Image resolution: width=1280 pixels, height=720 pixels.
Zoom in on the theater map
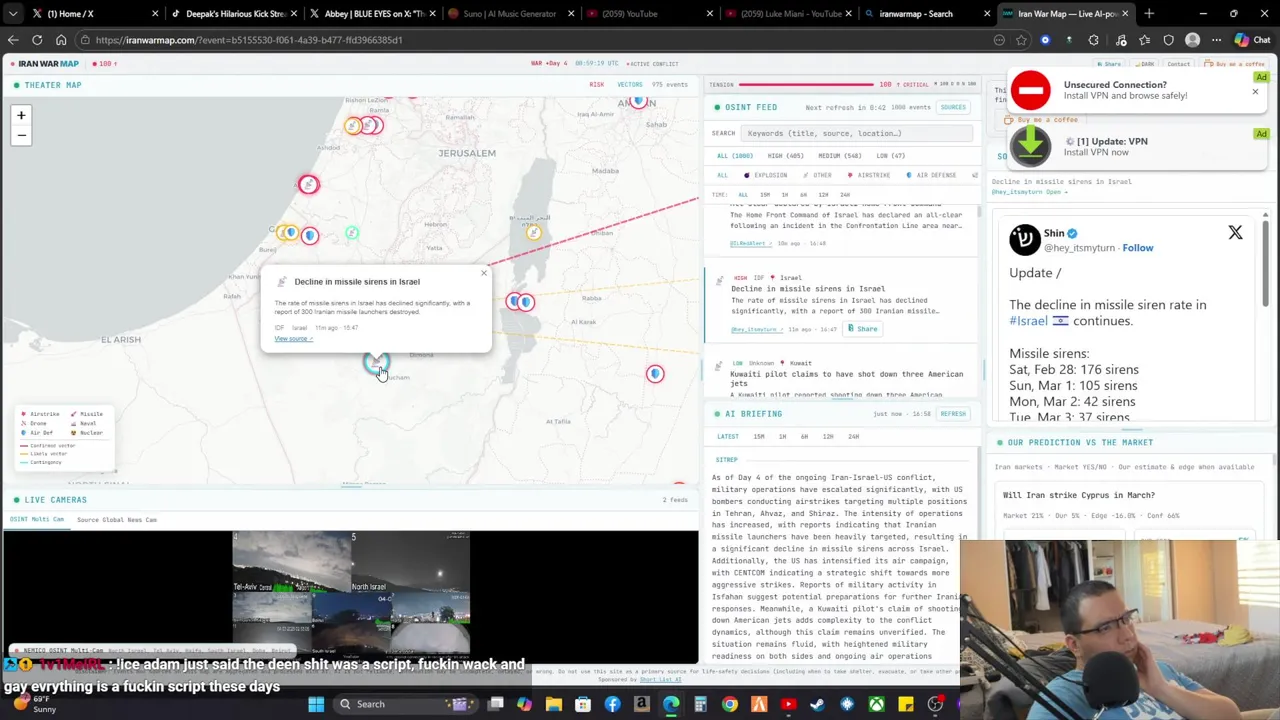tap(21, 115)
